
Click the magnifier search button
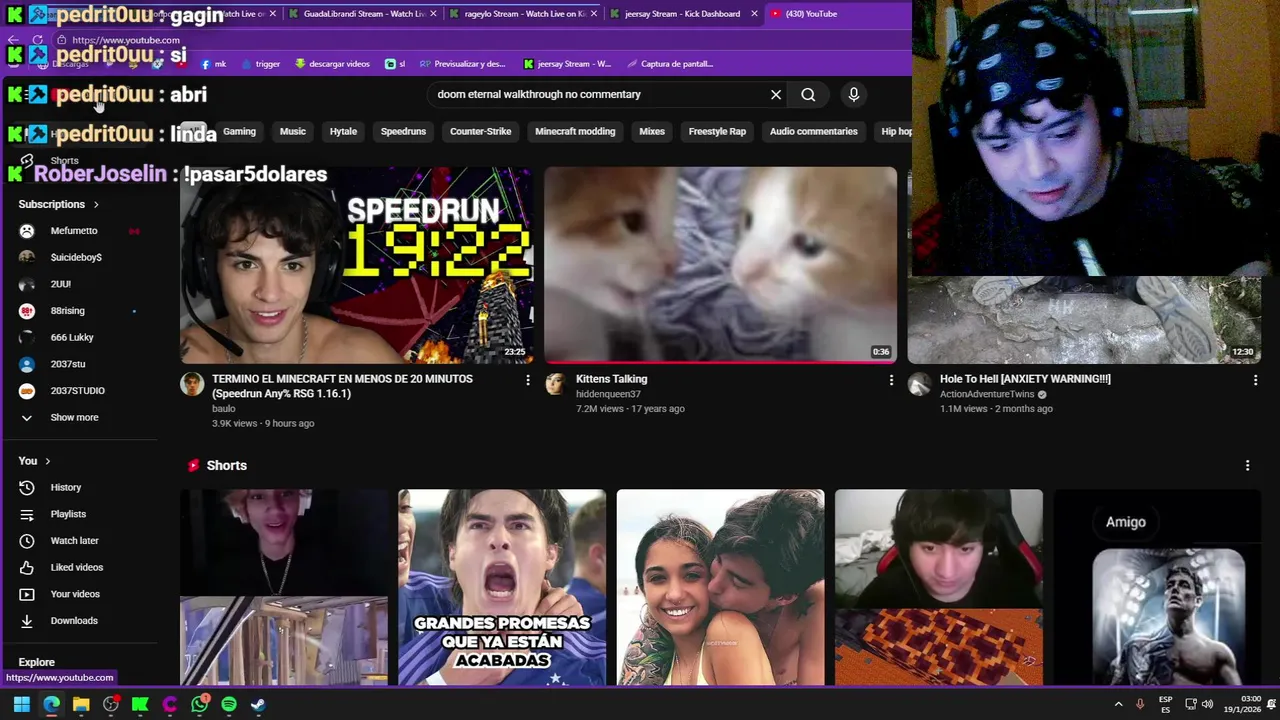(808, 94)
